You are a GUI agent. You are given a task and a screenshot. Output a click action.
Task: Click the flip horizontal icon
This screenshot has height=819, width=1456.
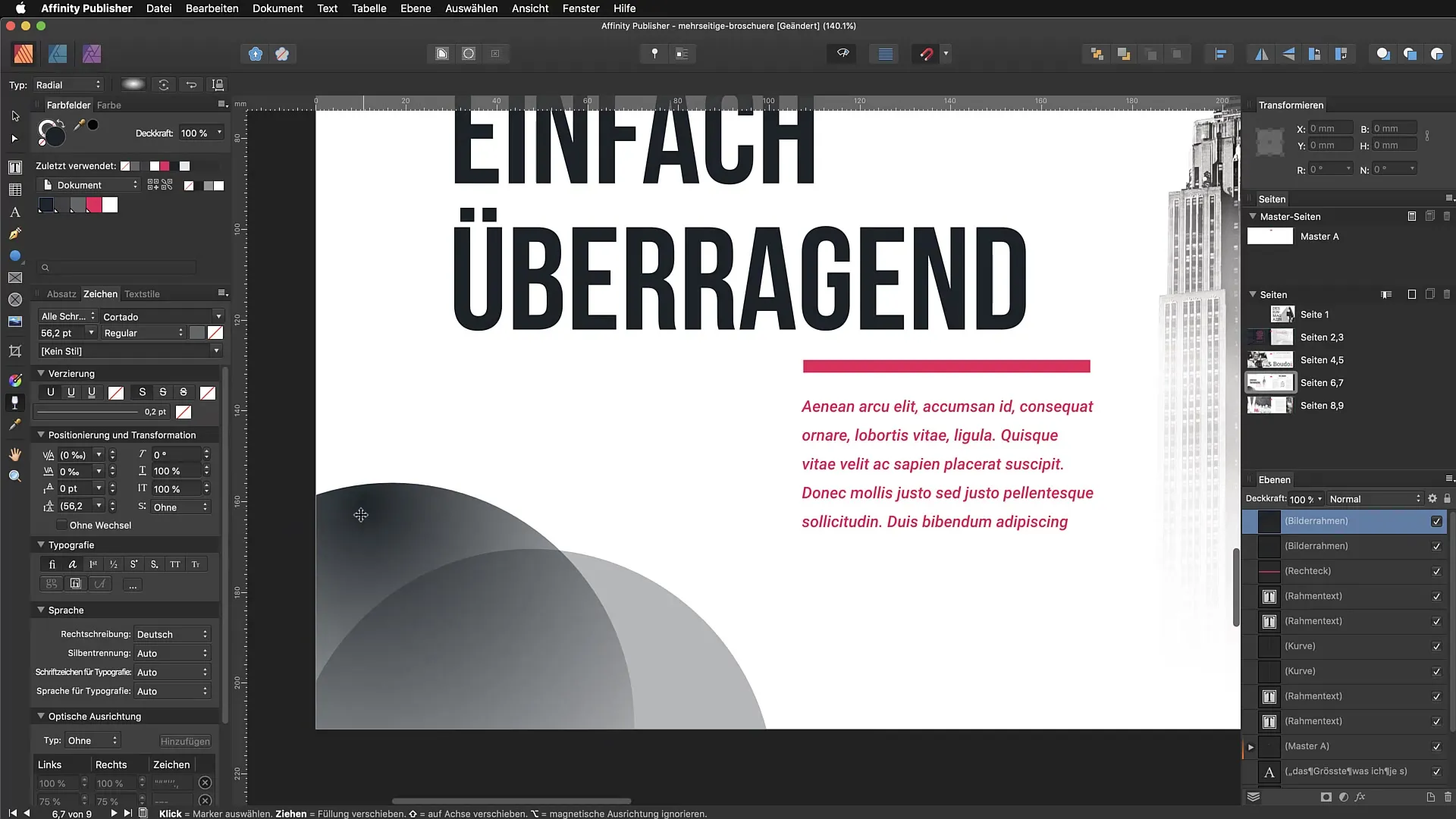1262,54
